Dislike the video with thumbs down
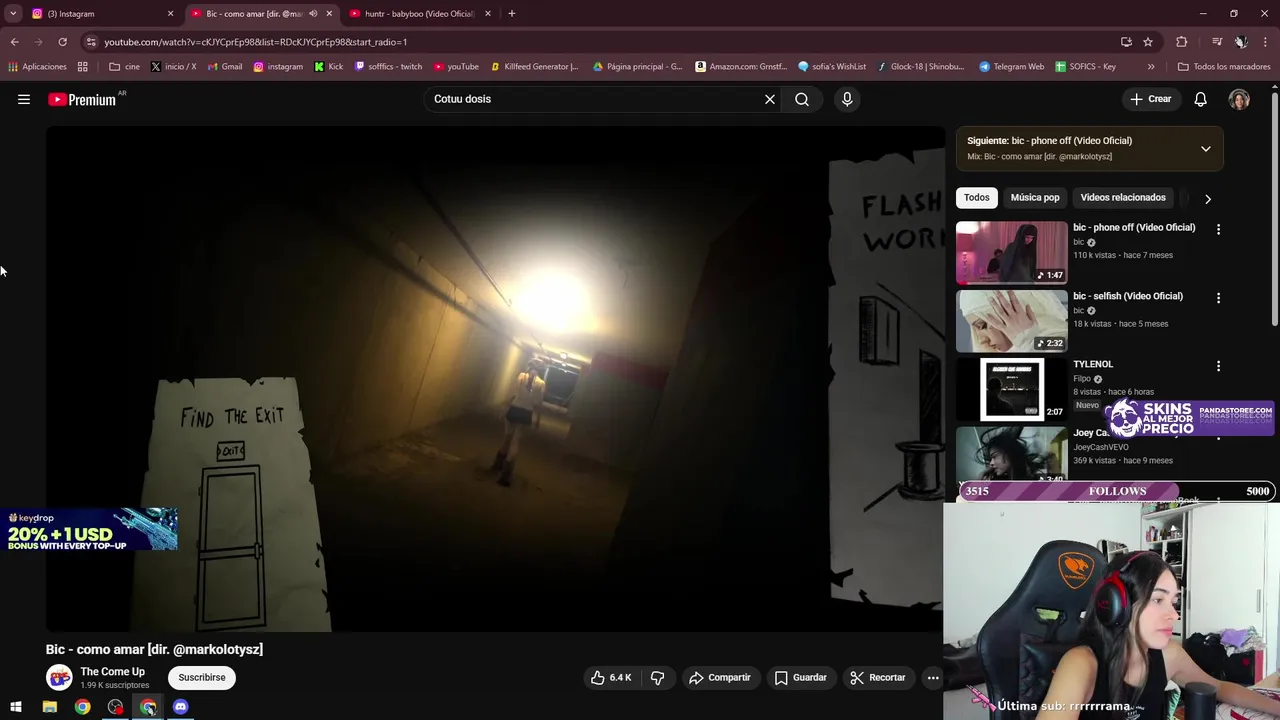This screenshot has height=720, width=1280. coord(657,677)
